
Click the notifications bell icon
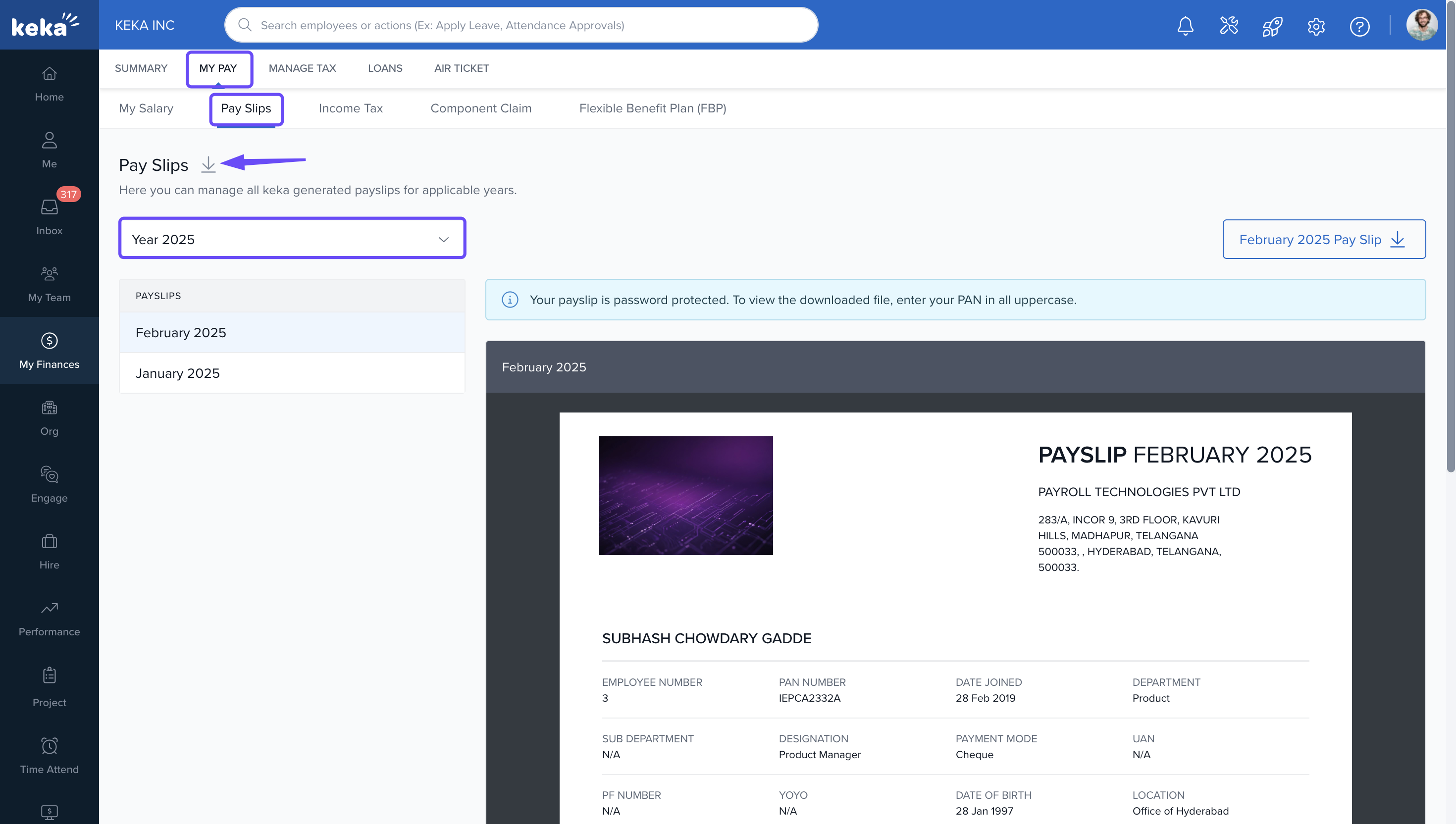[x=1185, y=26]
